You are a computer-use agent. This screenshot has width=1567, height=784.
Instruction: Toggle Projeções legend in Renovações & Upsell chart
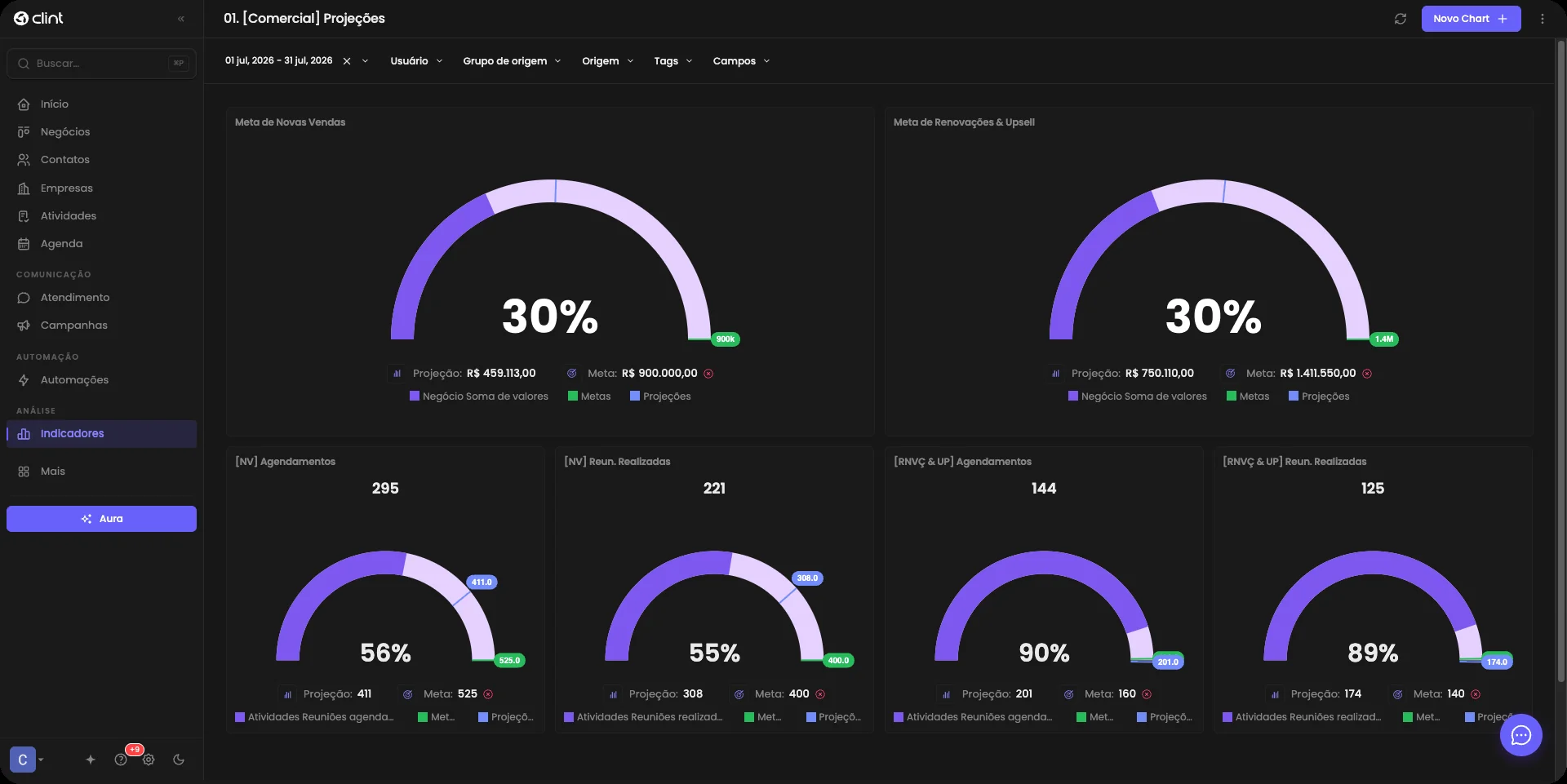pos(1319,396)
